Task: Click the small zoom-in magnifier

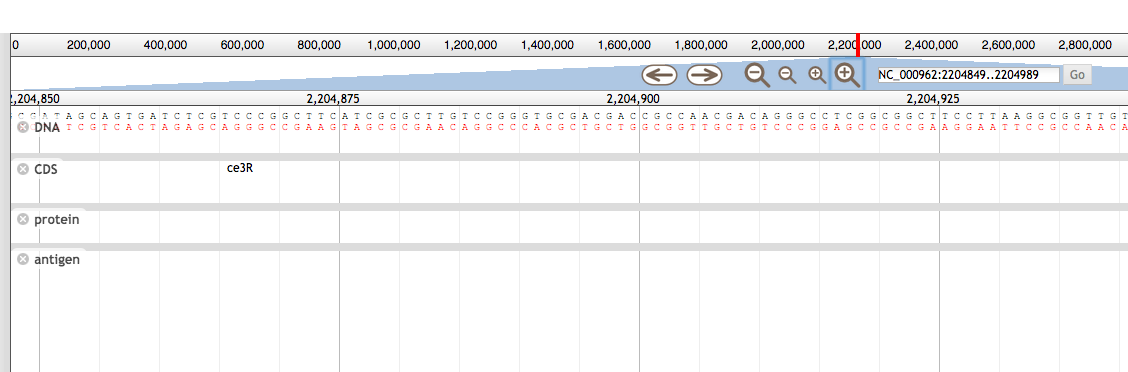Action: coord(817,75)
